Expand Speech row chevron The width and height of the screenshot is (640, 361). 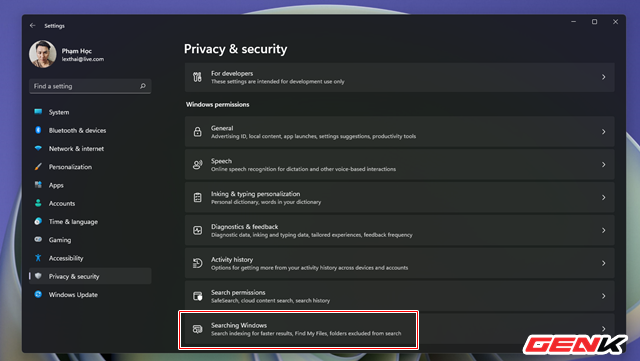click(603, 165)
